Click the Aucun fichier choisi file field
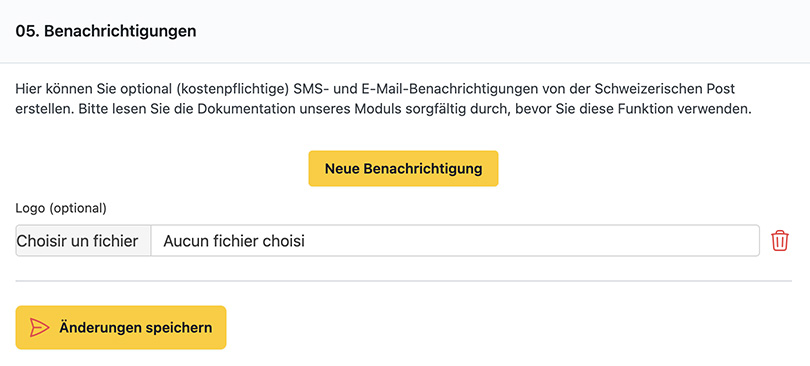This screenshot has width=810, height=366. pyautogui.click(x=455, y=241)
